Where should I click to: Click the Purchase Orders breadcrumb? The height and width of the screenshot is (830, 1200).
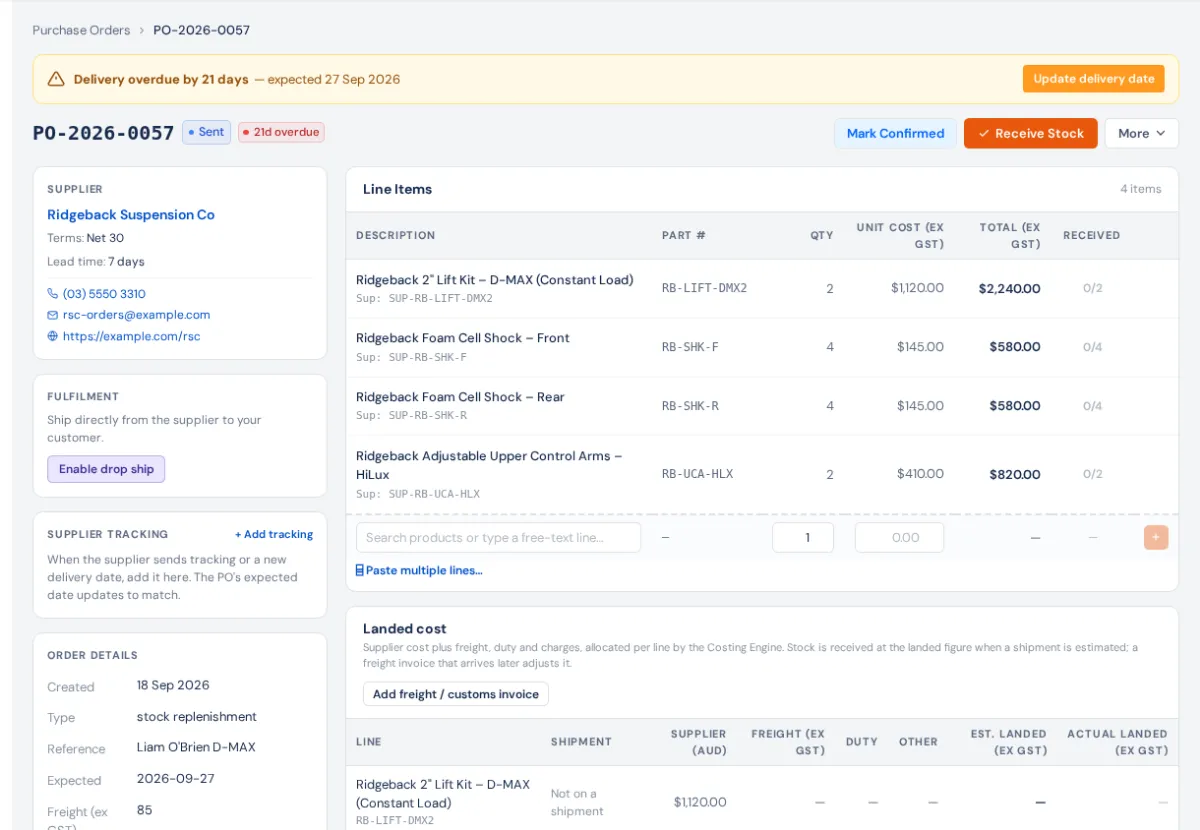click(81, 30)
